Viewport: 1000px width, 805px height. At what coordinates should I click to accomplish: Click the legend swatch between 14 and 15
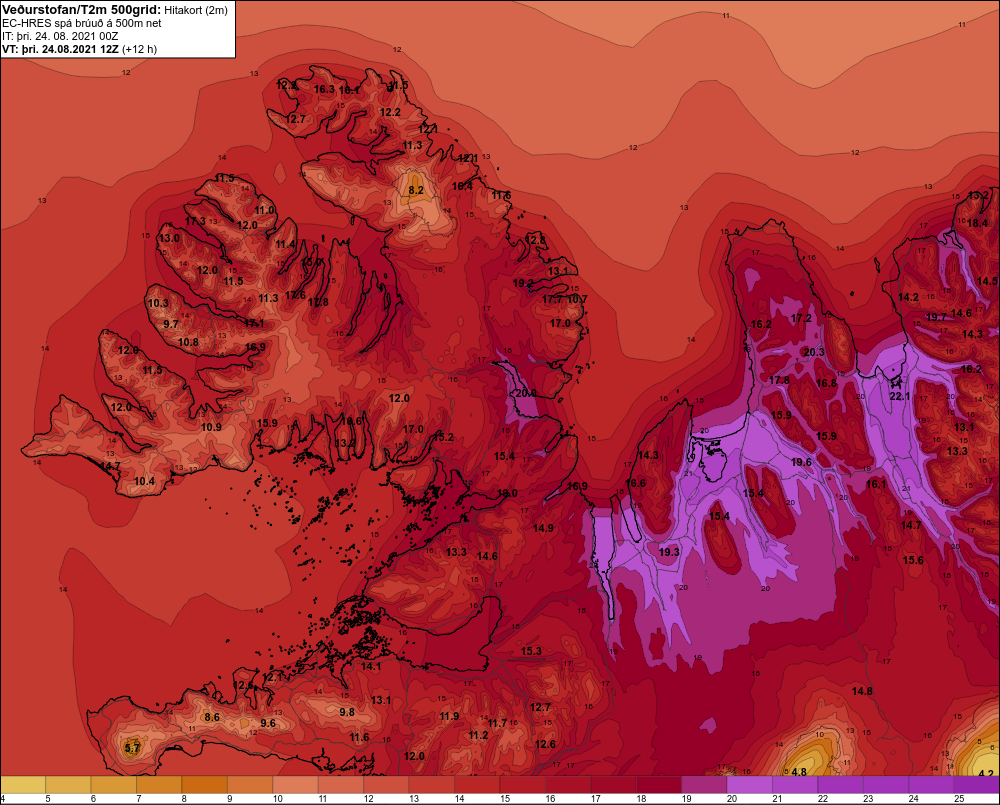click(477, 785)
